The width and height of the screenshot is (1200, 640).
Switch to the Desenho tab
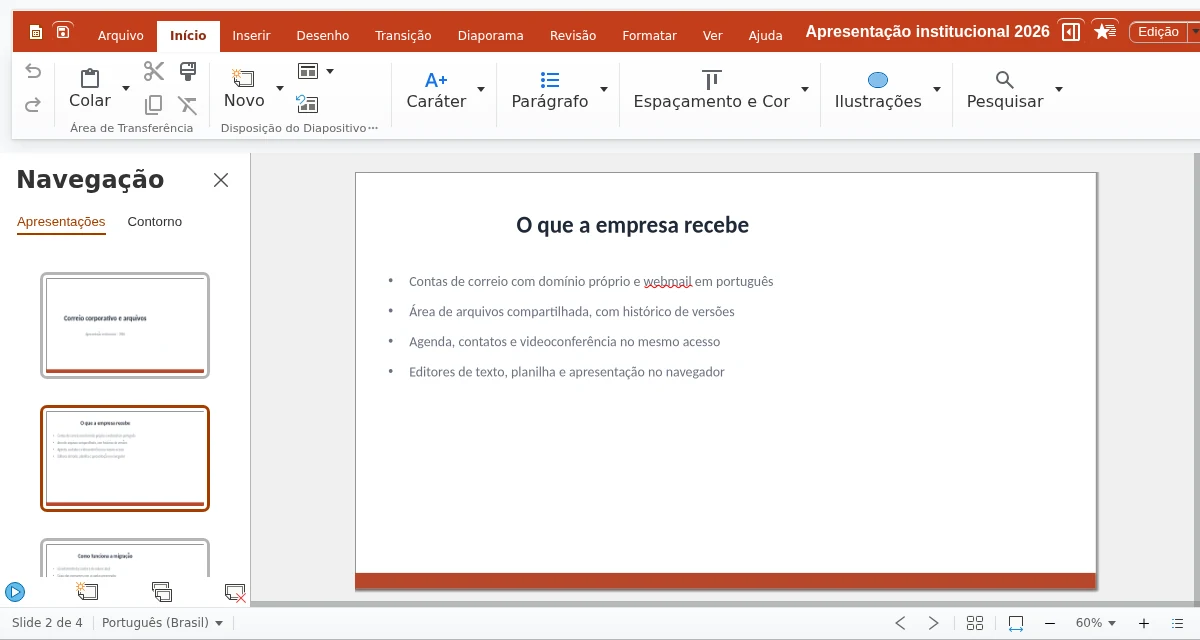pos(323,35)
